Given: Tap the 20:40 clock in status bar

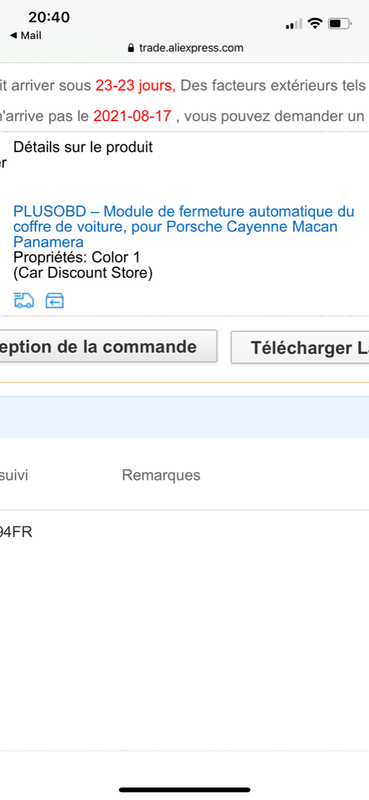Looking at the screenshot, I should coord(49,17).
